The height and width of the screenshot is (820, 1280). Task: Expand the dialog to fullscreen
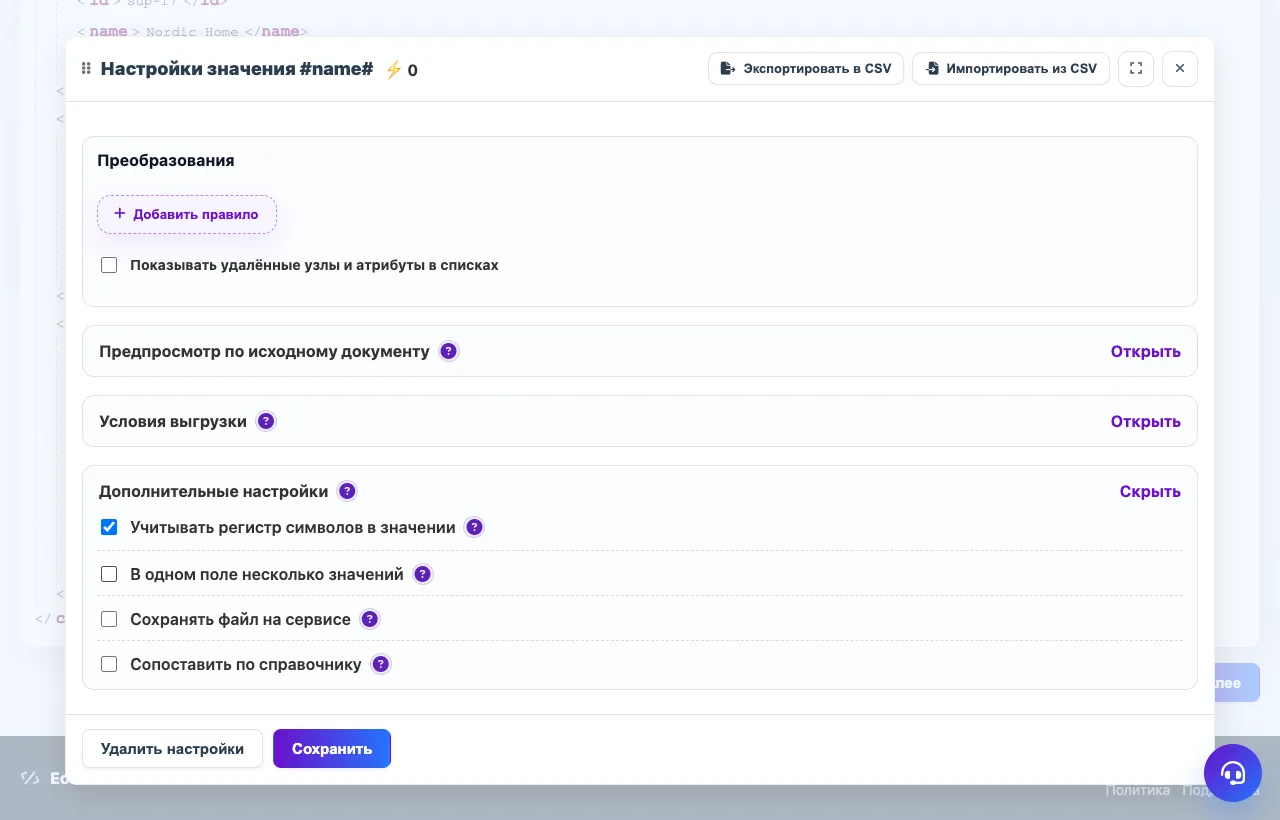pyautogui.click(x=1136, y=69)
